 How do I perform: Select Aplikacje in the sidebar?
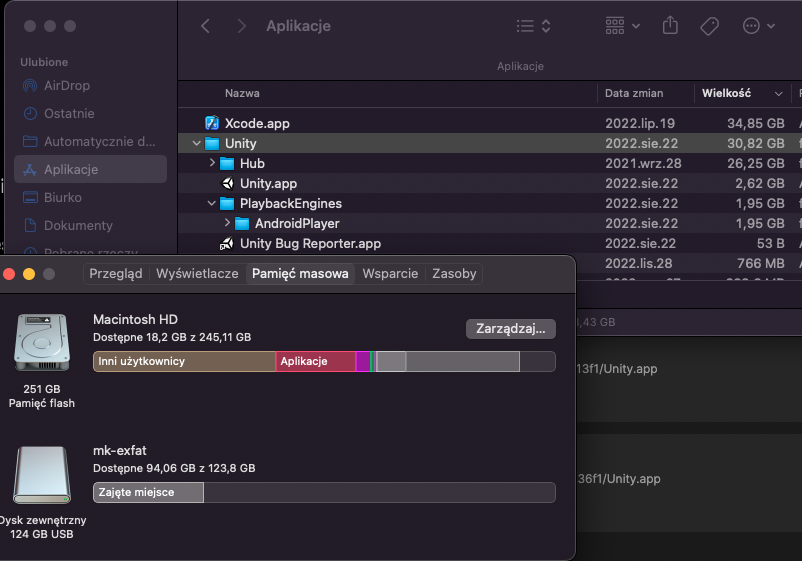(91, 169)
